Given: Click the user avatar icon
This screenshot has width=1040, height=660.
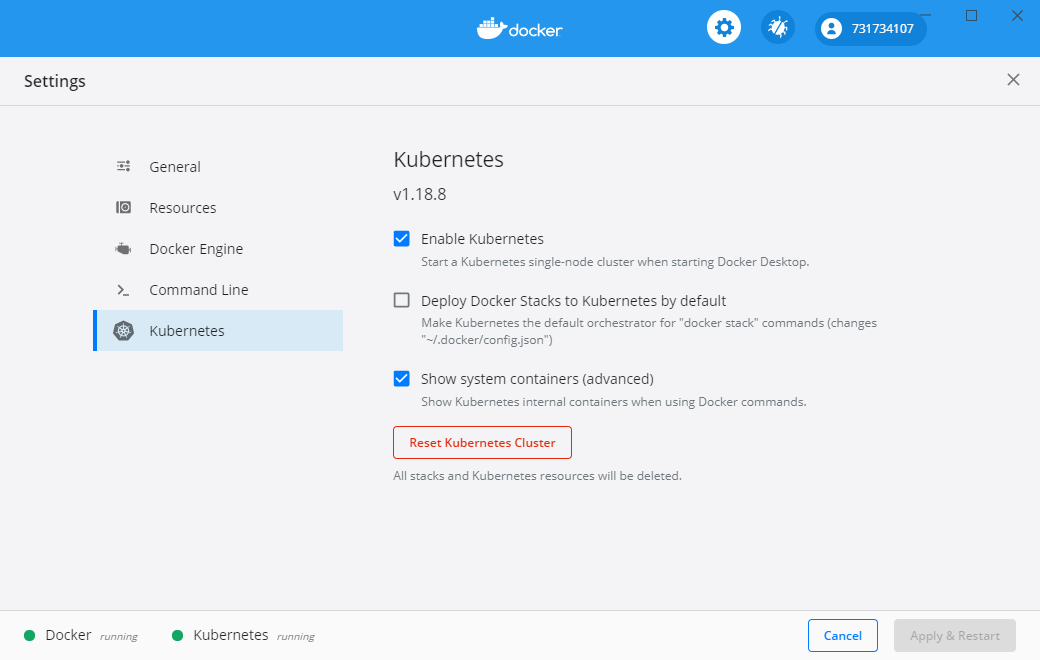Looking at the screenshot, I should 831,29.
